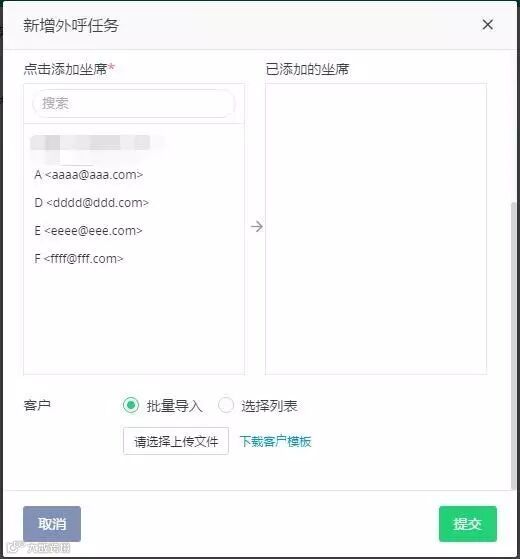Image resolution: width=520 pixels, height=559 pixels.
Task: Click the dialog's vertical scrollbar
Action: coord(513,346)
